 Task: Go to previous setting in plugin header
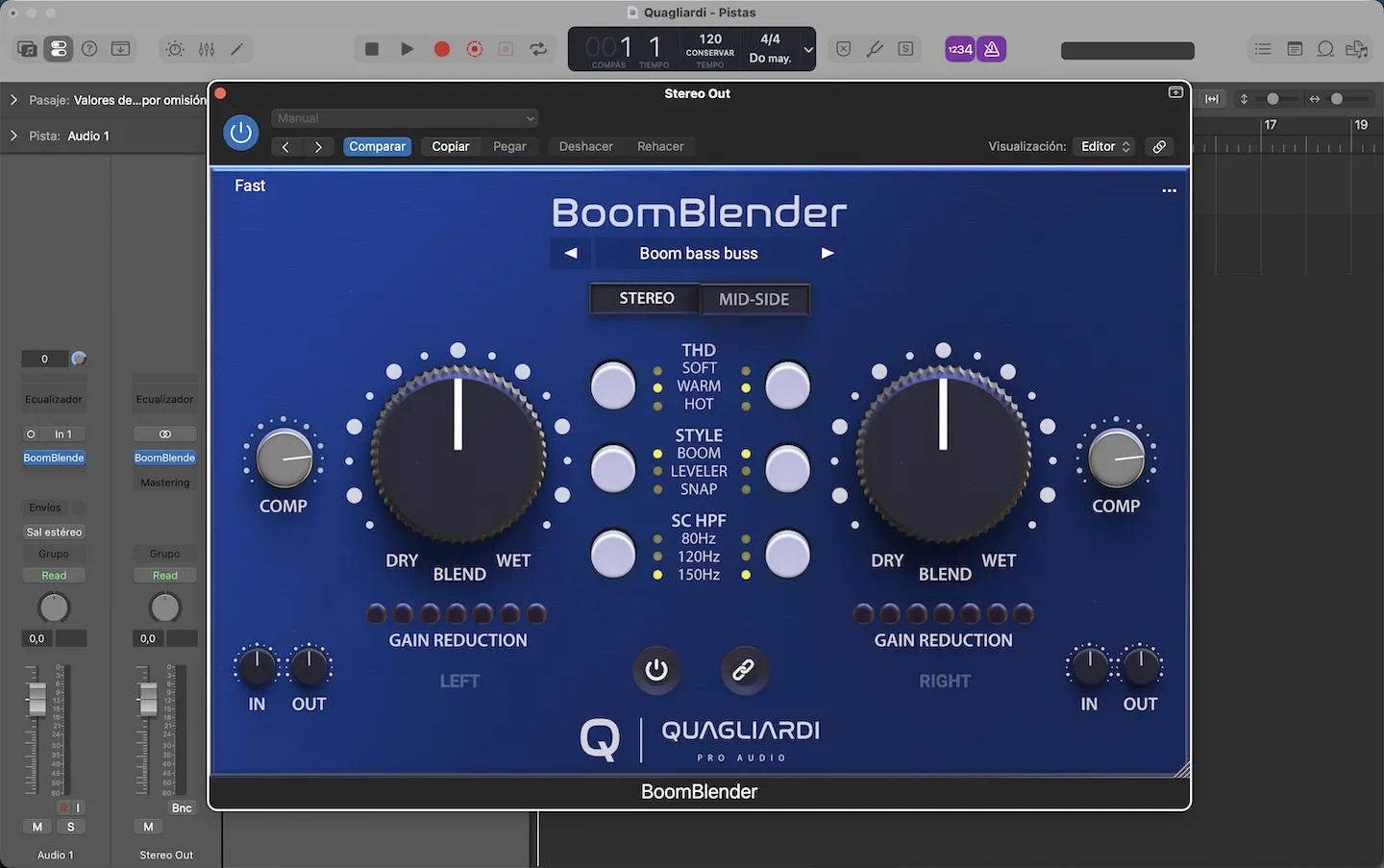click(285, 147)
